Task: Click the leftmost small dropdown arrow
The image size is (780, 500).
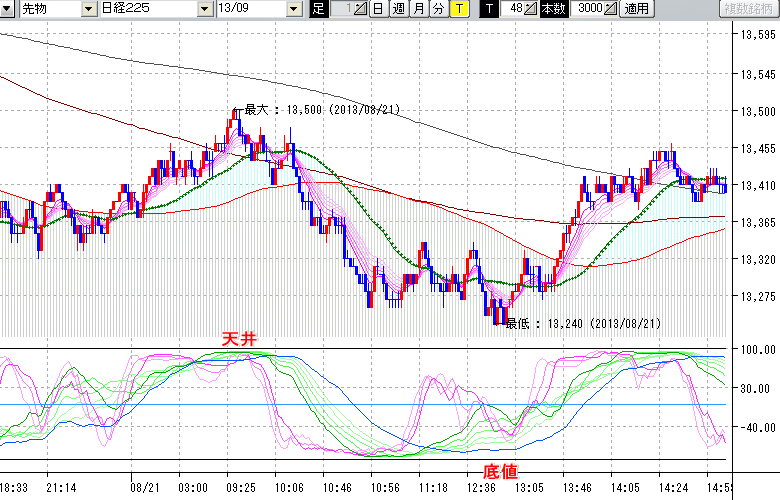Action: coord(7,9)
